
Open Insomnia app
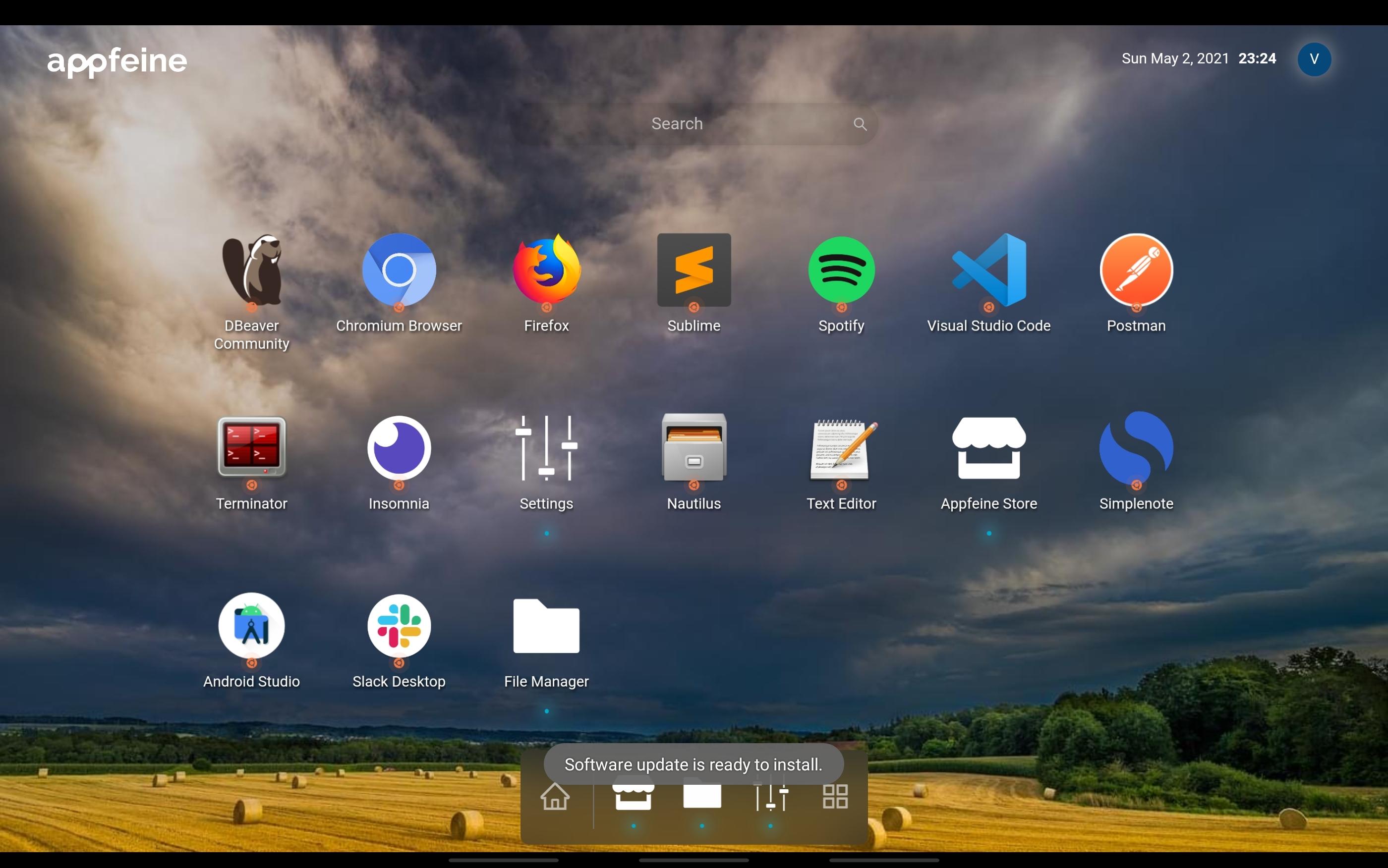(399, 447)
